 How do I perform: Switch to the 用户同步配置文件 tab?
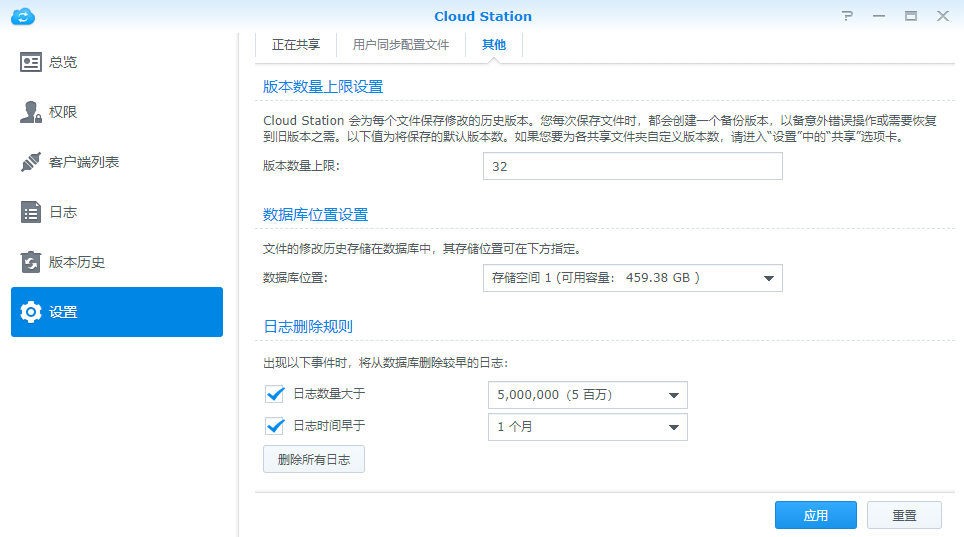tap(401, 45)
